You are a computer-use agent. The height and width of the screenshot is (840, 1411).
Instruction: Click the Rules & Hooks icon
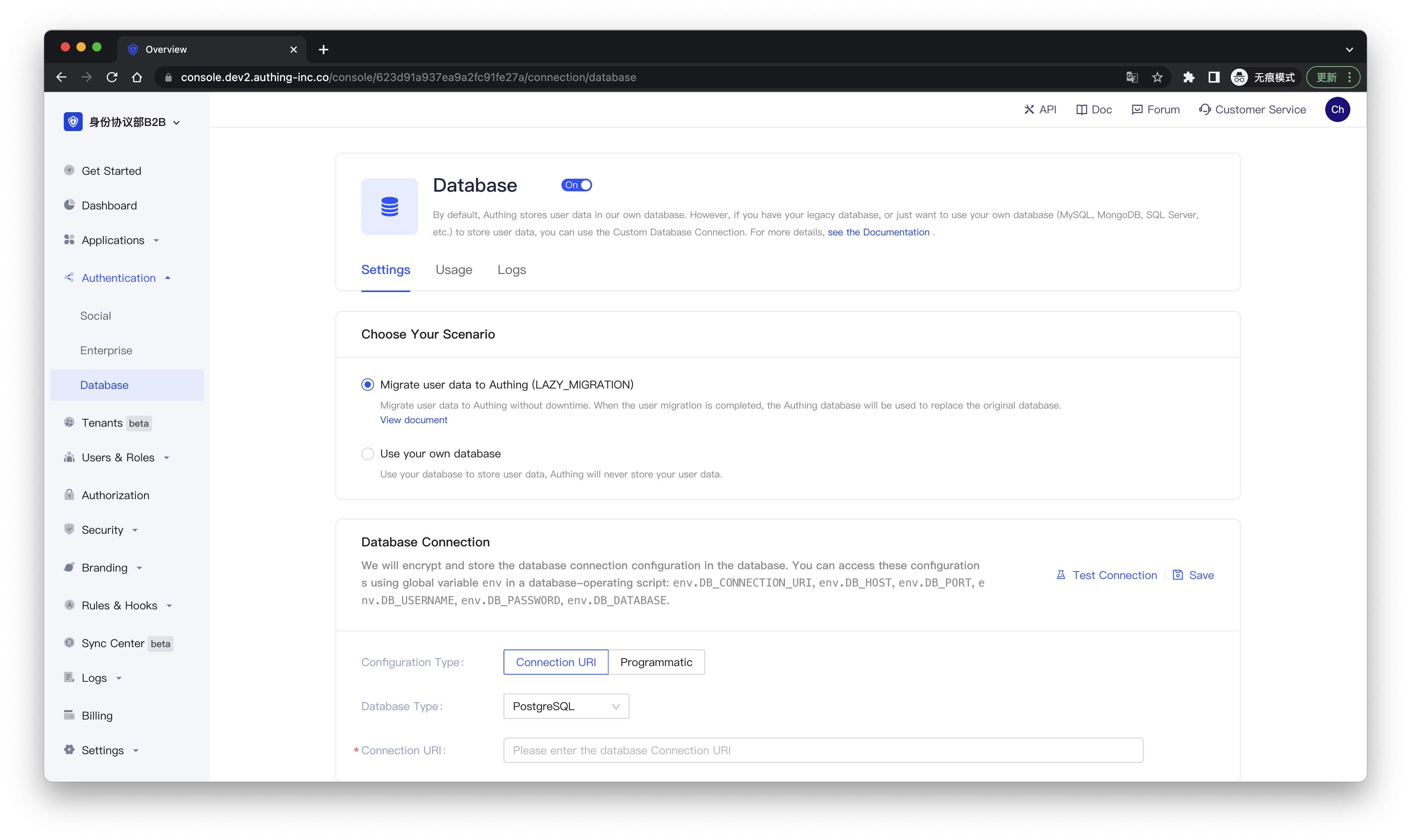pyautogui.click(x=70, y=605)
